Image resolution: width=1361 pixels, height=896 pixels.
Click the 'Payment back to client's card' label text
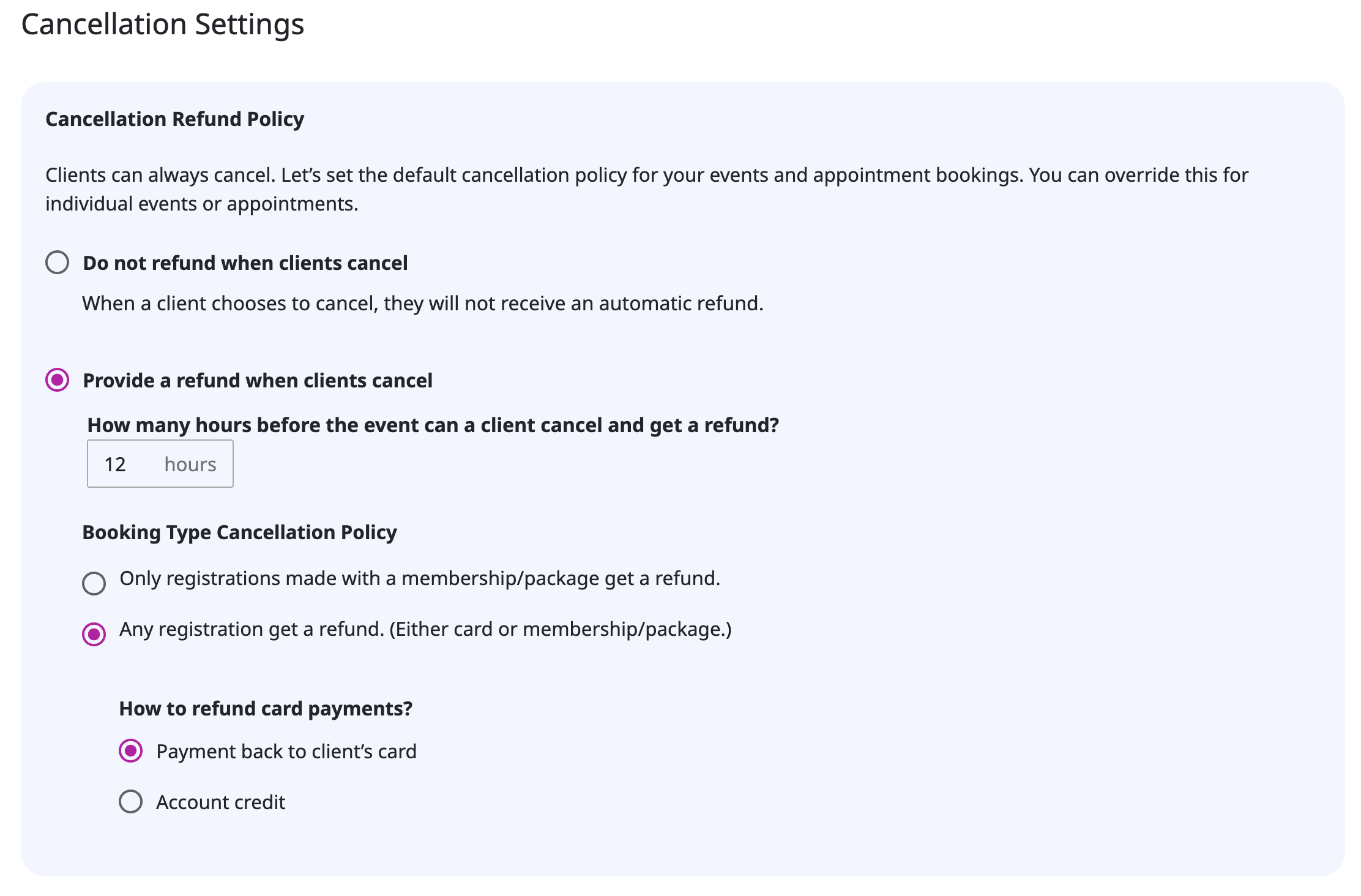(286, 752)
